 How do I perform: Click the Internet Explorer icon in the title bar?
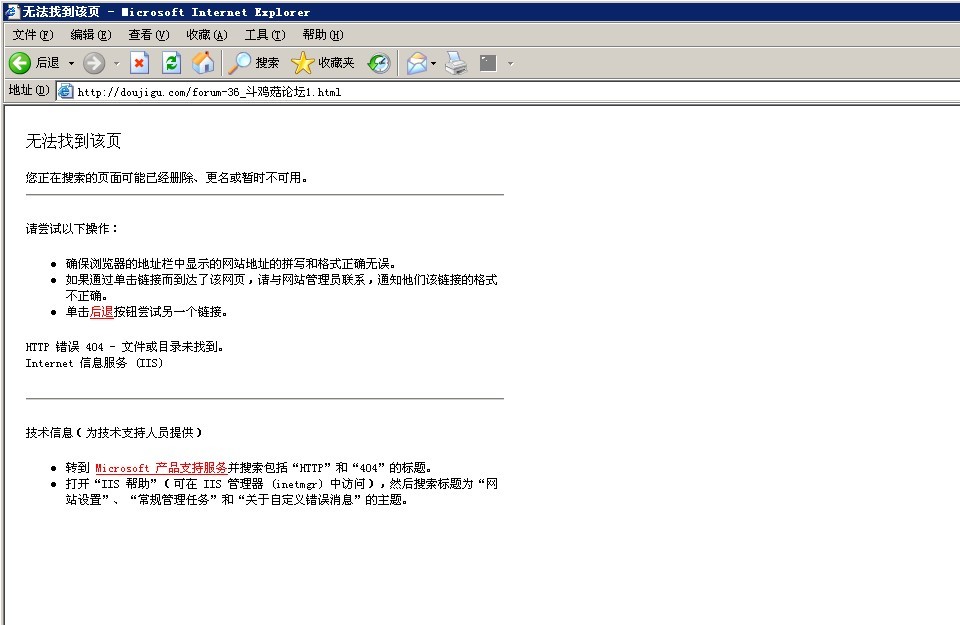click(12, 12)
